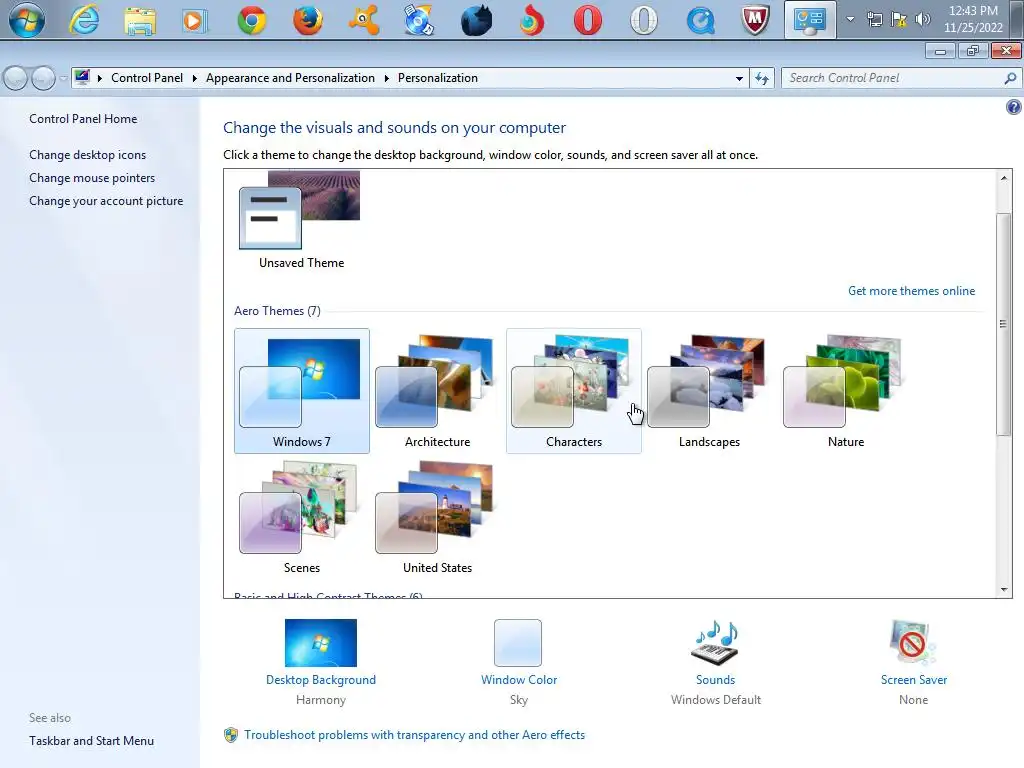Image resolution: width=1024 pixels, height=768 pixels.
Task: Click the active Control Panel taskbar button
Action: pyautogui.click(x=810, y=20)
